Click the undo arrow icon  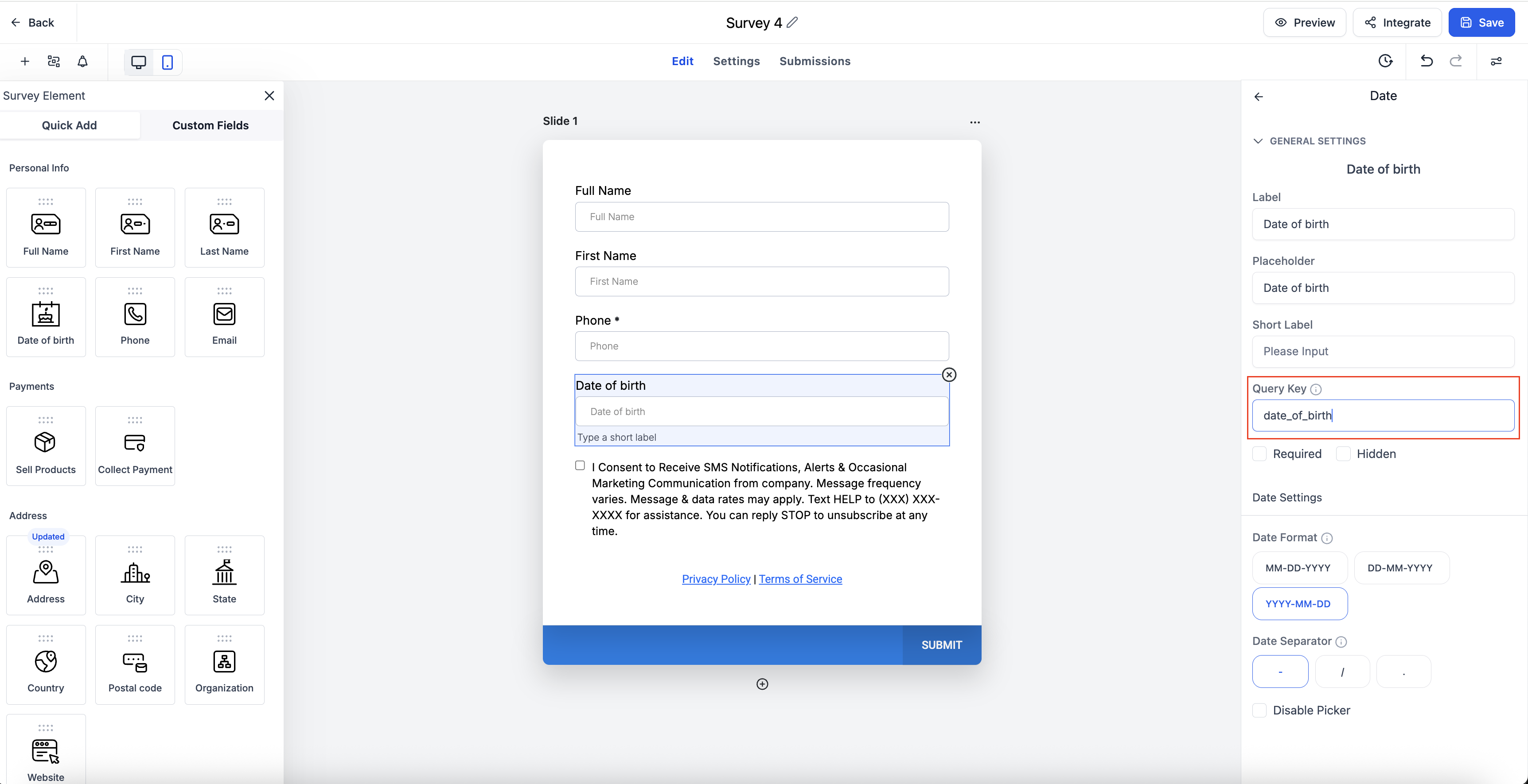pos(1427,61)
